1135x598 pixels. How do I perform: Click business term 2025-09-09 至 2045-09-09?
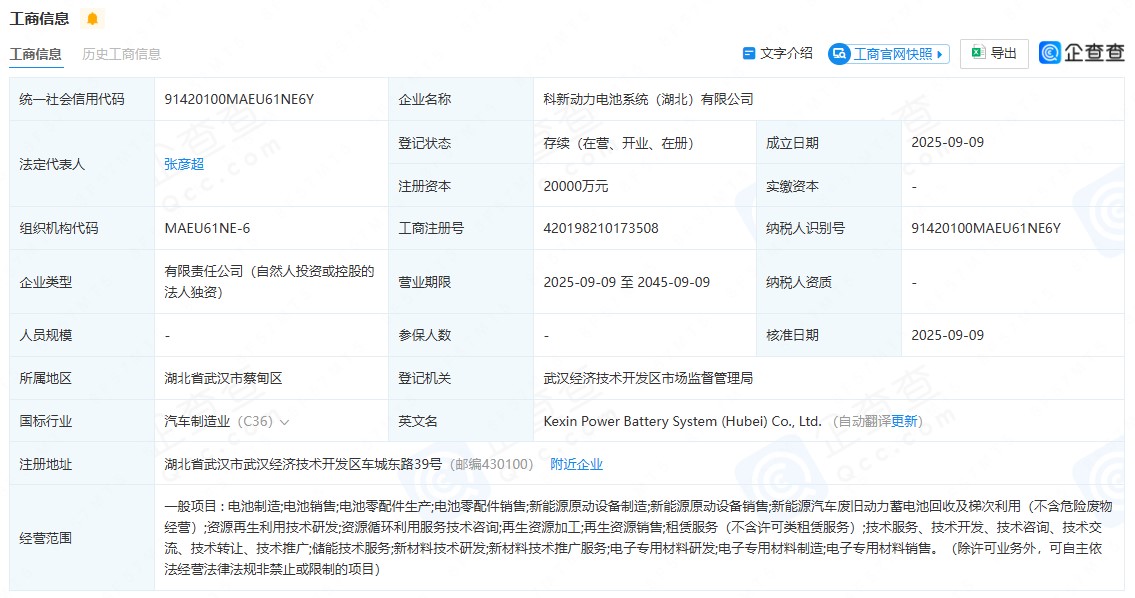pyautogui.click(x=627, y=282)
